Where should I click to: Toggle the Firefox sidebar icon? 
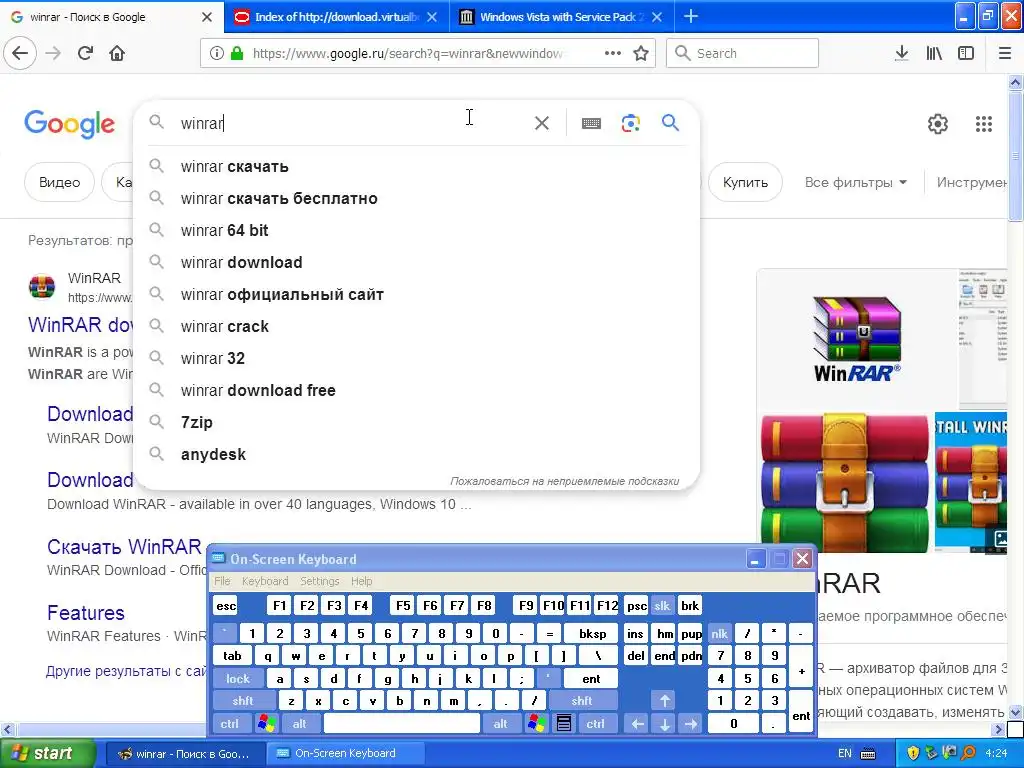966,54
